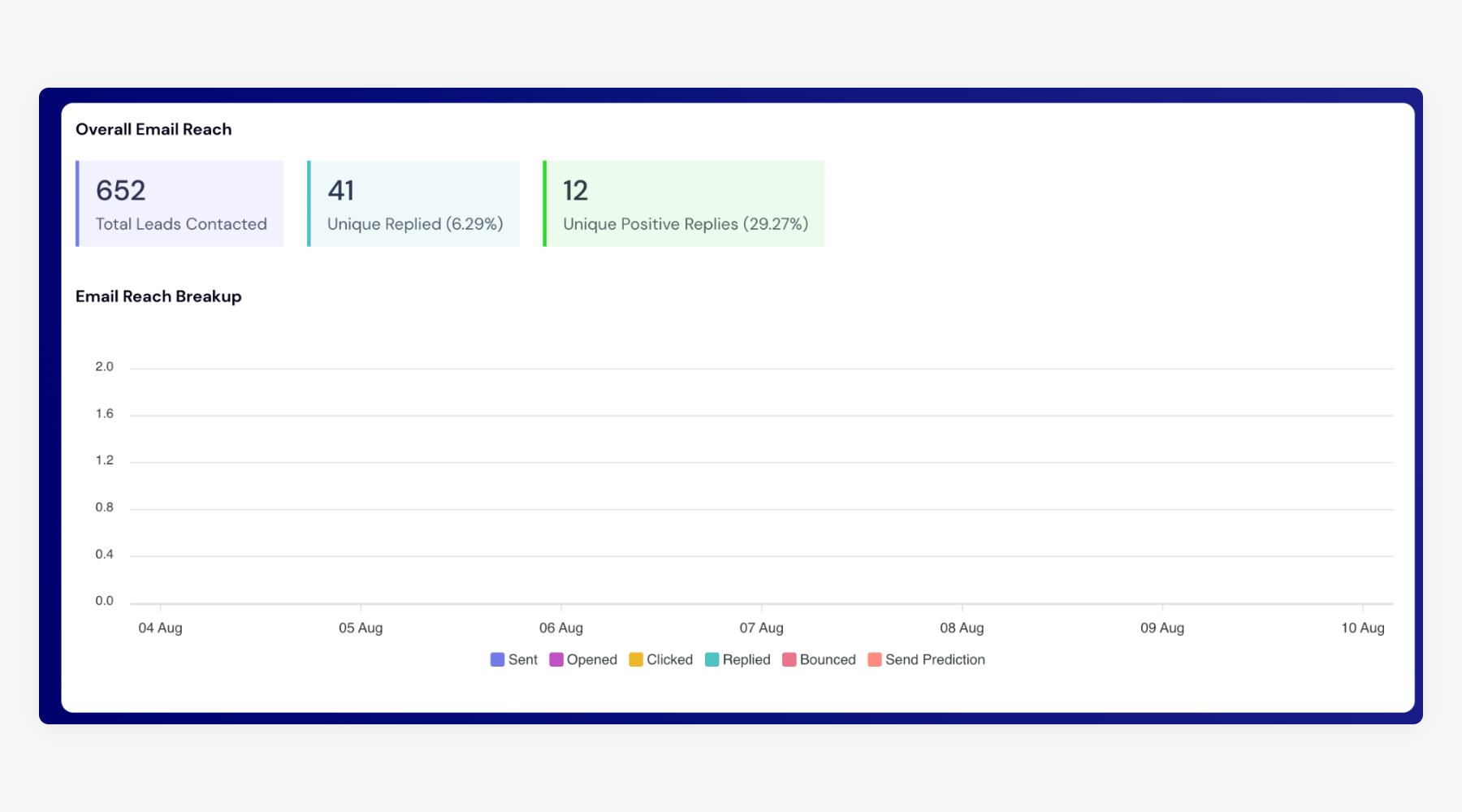Click the 05 Aug axis label
This screenshot has height=812, width=1462.
tap(361, 628)
